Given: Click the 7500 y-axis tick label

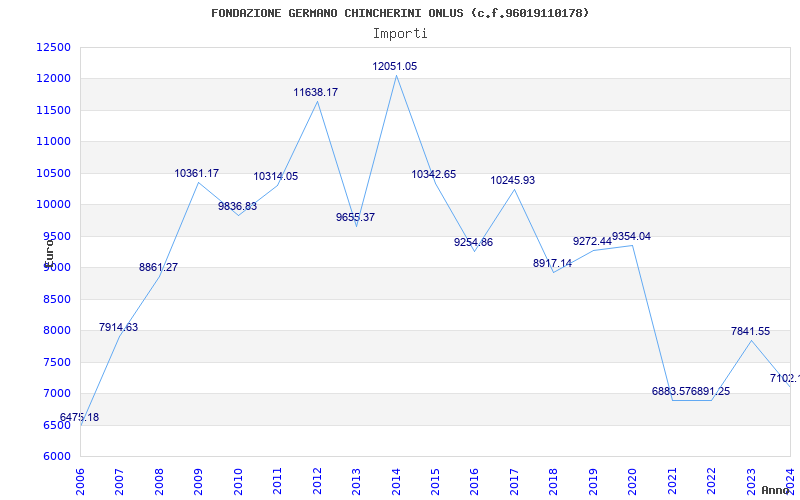Looking at the screenshot, I should (x=56, y=362).
